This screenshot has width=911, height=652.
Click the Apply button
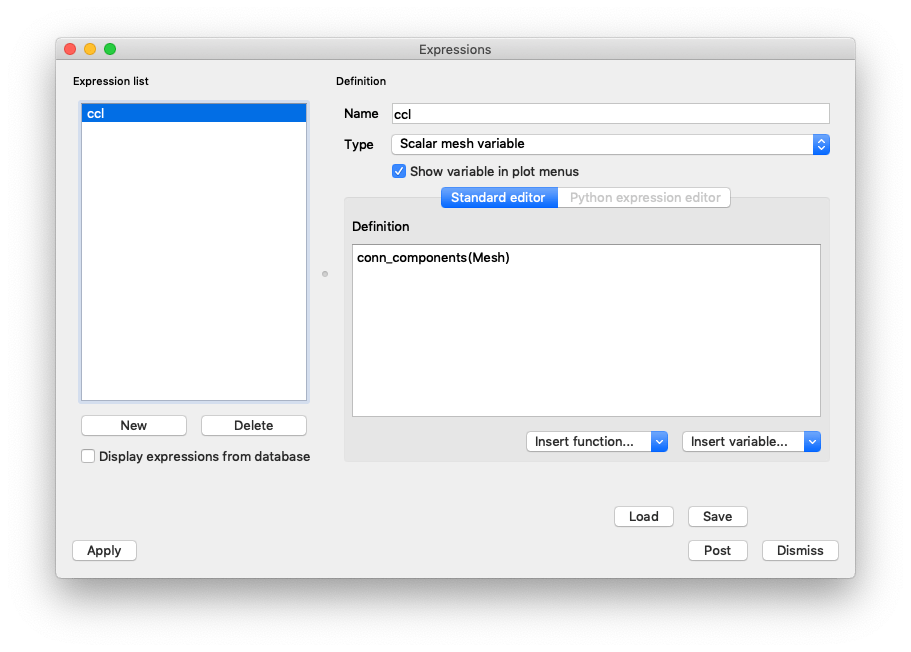click(x=105, y=550)
